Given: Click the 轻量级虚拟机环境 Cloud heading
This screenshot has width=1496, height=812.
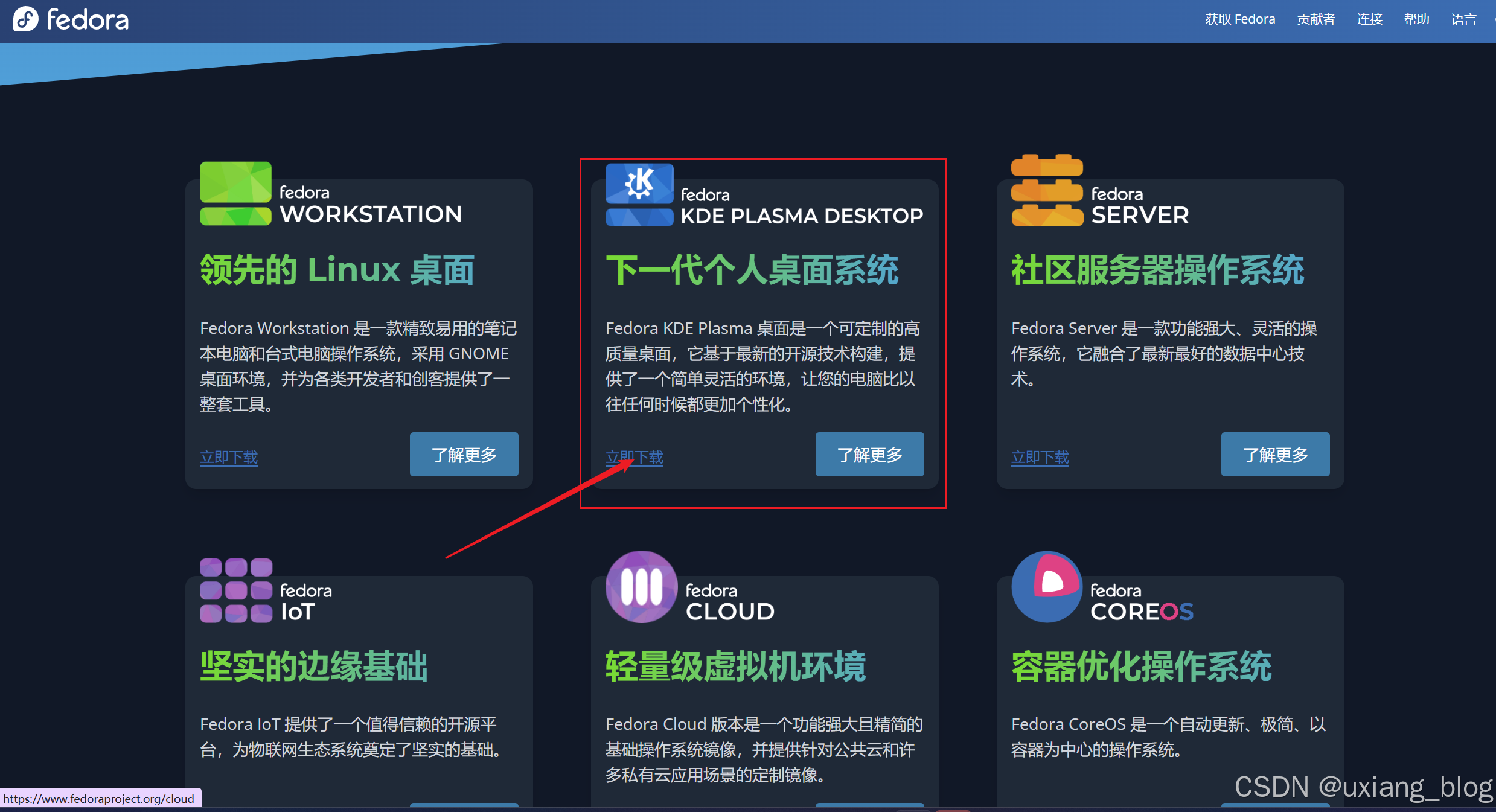Looking at the screenshot, I should click(735, 667).
